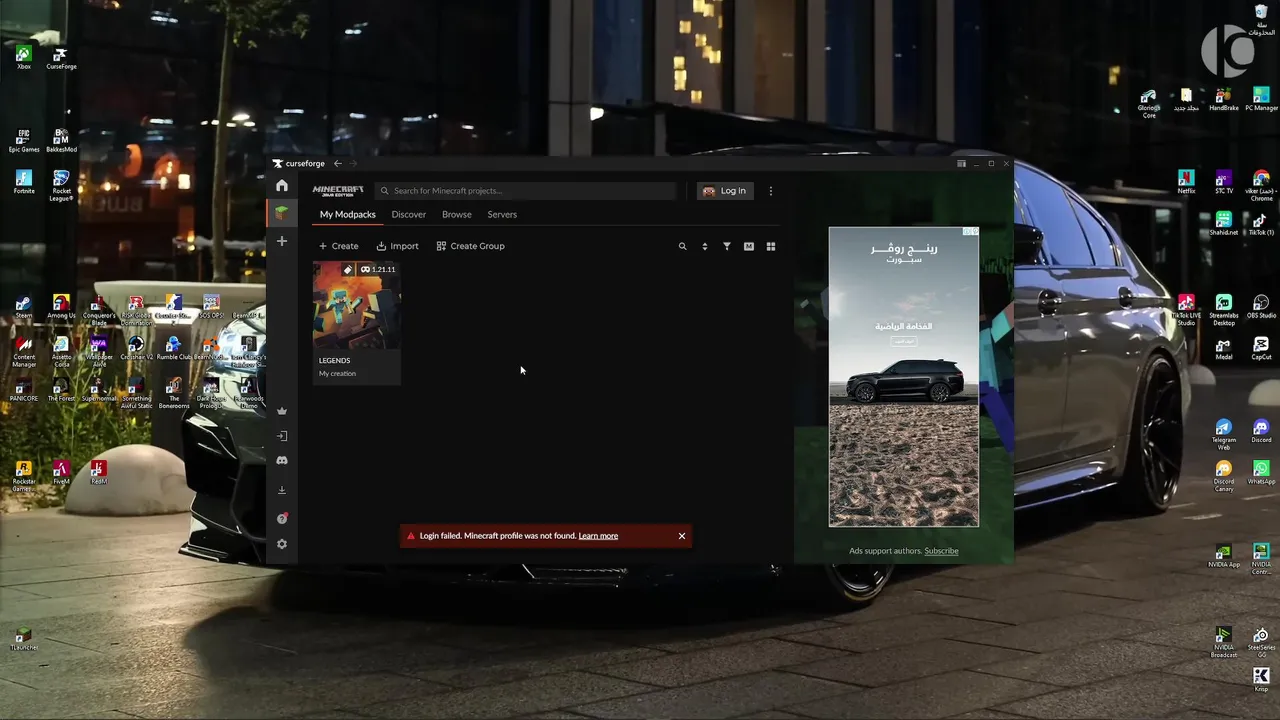This screenshot has height=720, width=1280.
Task: Open Xbox desktop shortcut
Action: point(23,58)
